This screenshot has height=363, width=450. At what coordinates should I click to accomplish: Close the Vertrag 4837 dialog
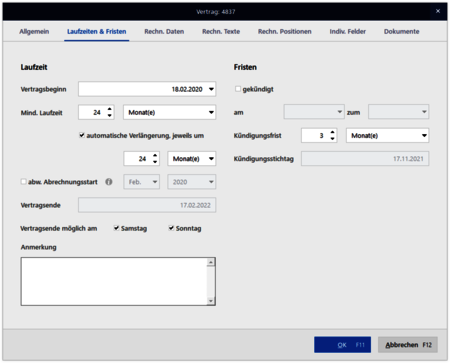pos(438,11)
